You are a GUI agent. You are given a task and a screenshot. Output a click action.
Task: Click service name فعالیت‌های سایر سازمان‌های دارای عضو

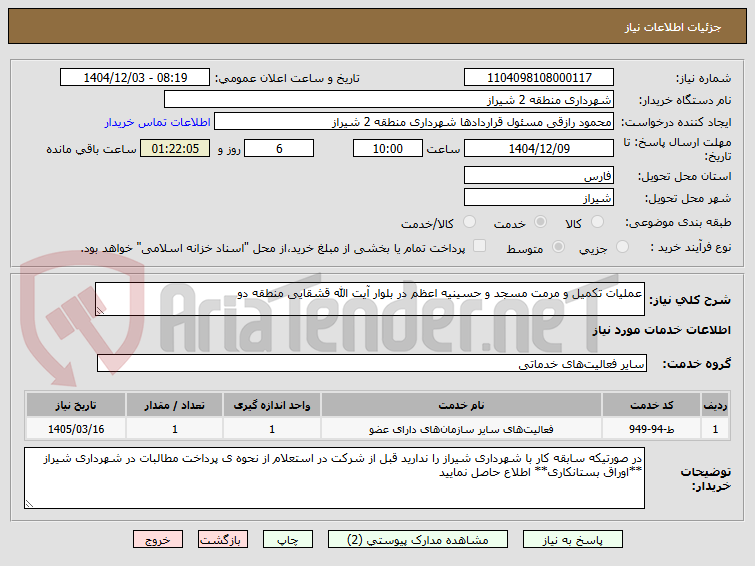pos(461,429)
